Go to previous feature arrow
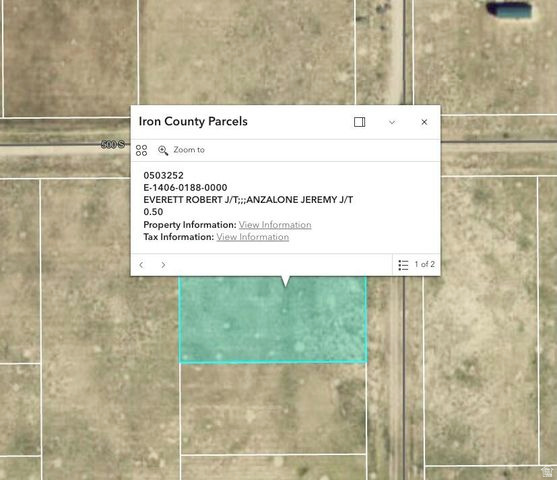 click(141, 265)
